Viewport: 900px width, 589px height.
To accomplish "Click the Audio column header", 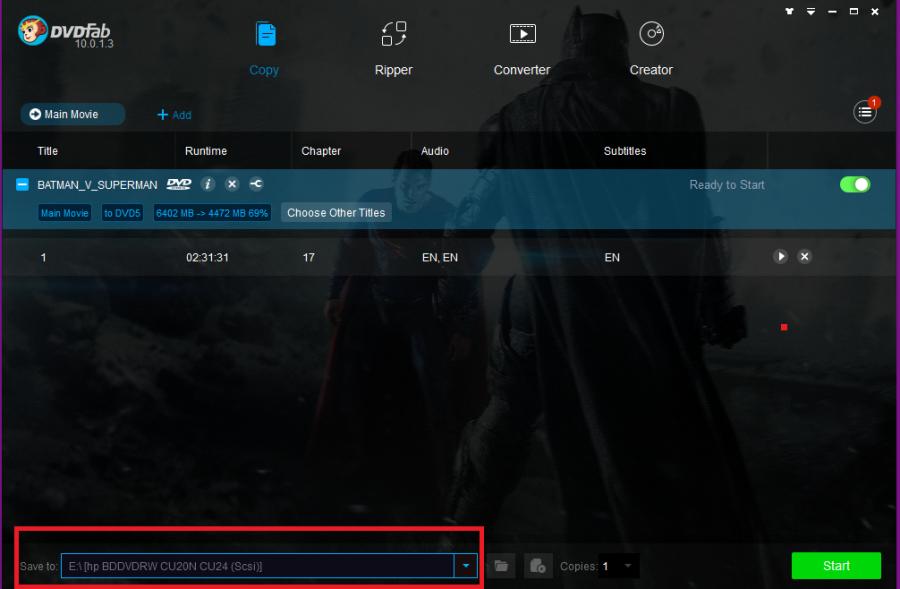I will (435, 151).
